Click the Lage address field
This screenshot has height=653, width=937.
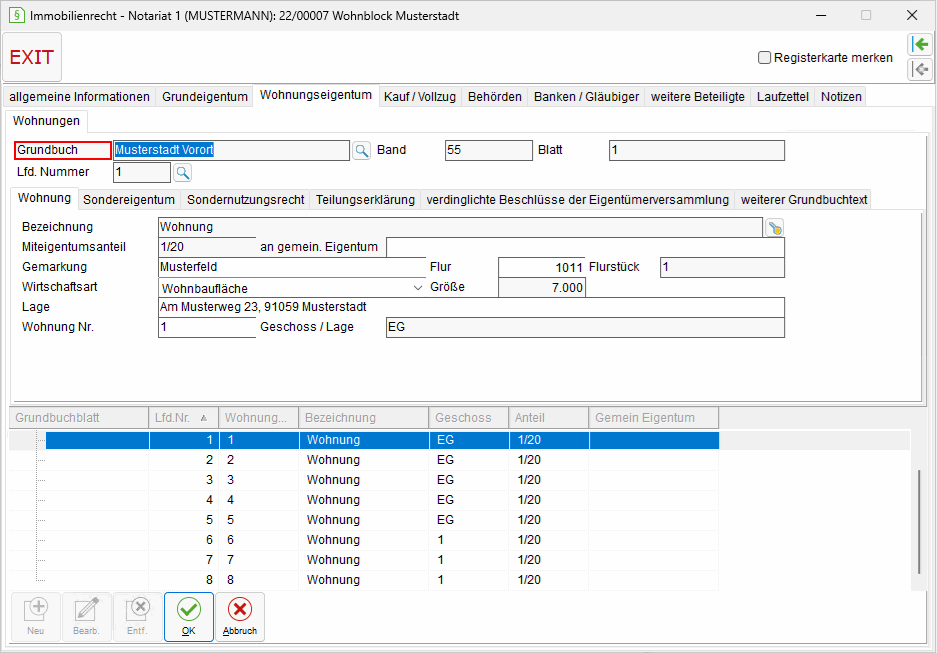point(471,307)
